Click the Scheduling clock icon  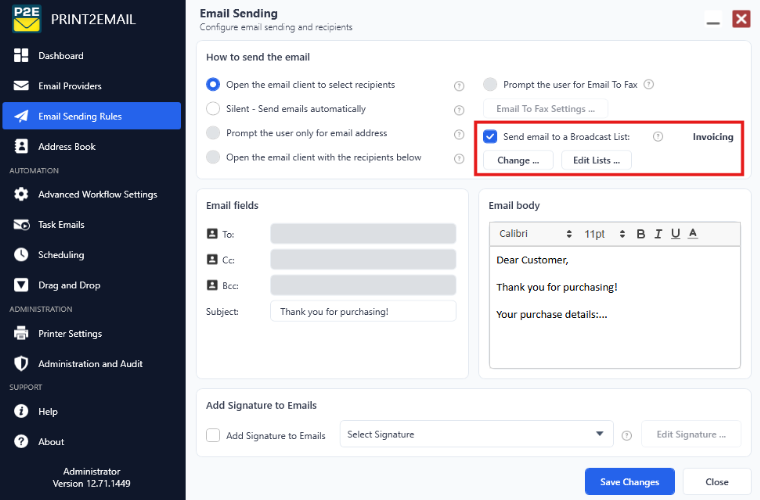pos(21,254)
